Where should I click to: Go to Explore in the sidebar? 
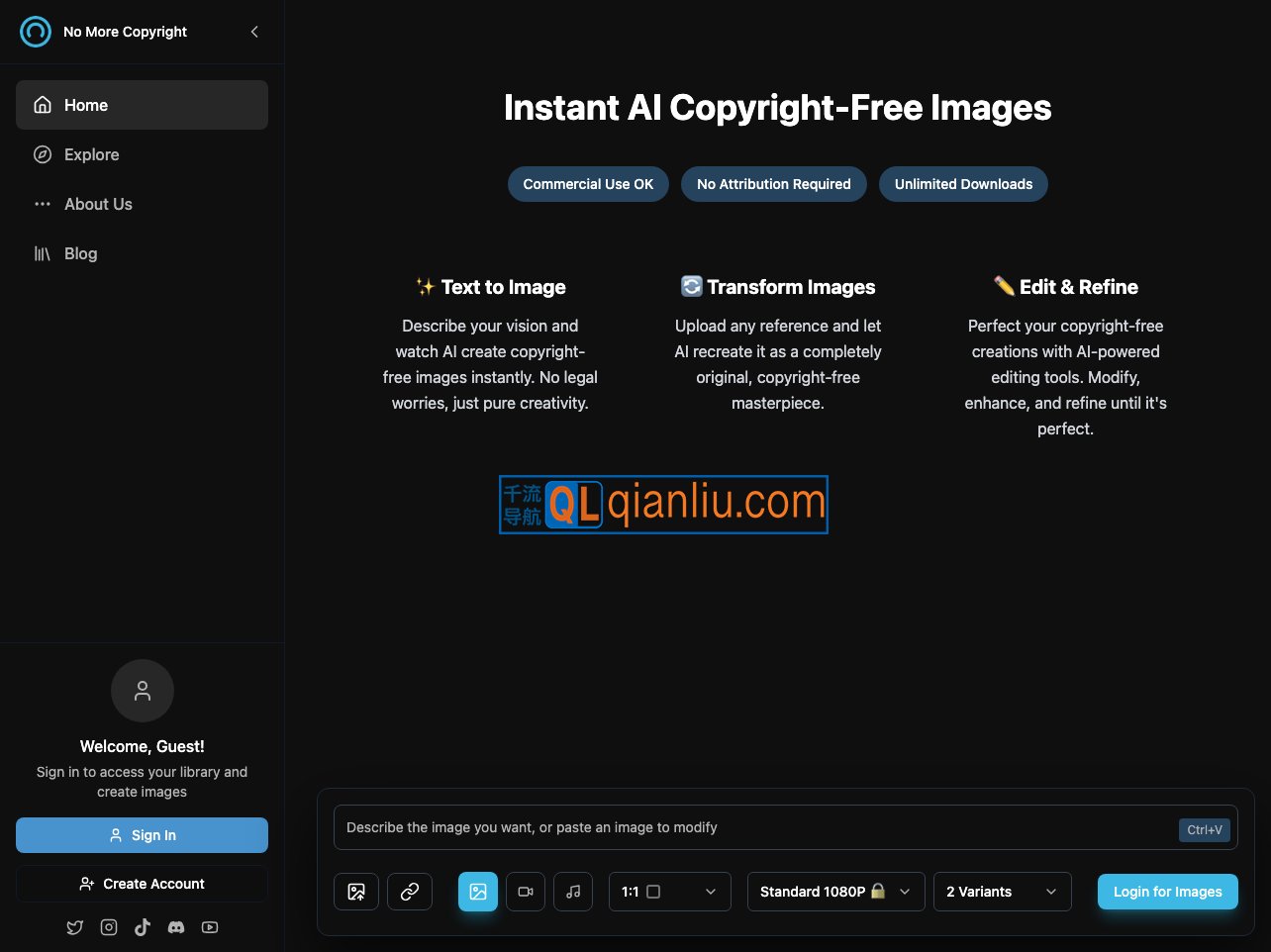91,154
